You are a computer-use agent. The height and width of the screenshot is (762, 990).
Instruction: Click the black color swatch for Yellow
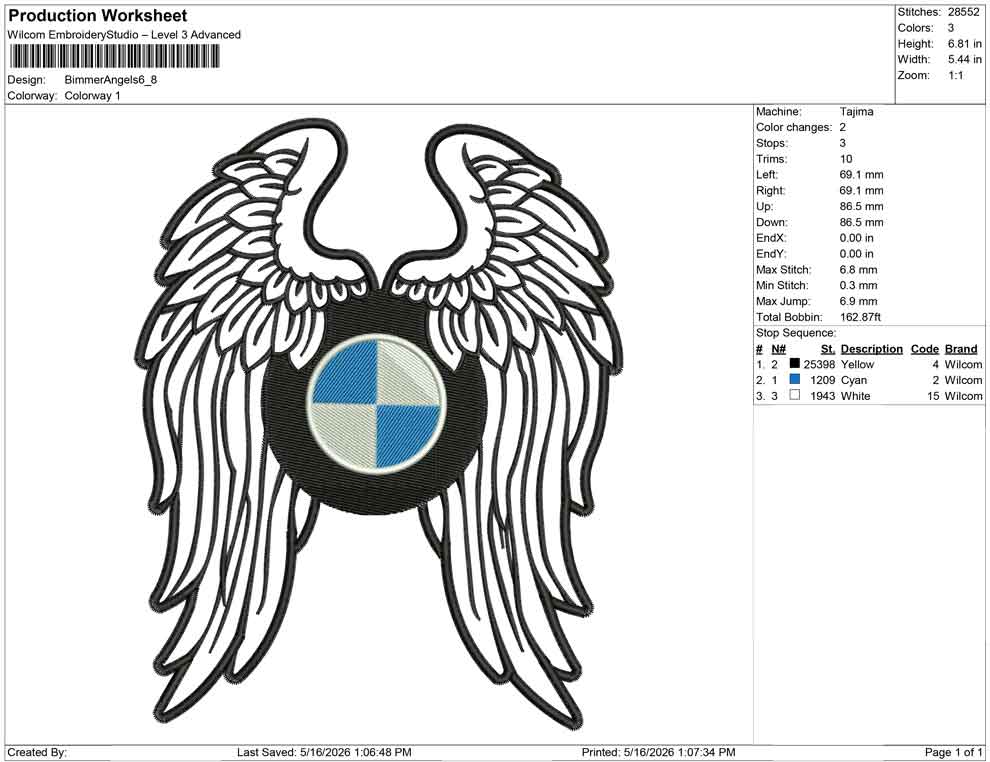coord(795,364)
